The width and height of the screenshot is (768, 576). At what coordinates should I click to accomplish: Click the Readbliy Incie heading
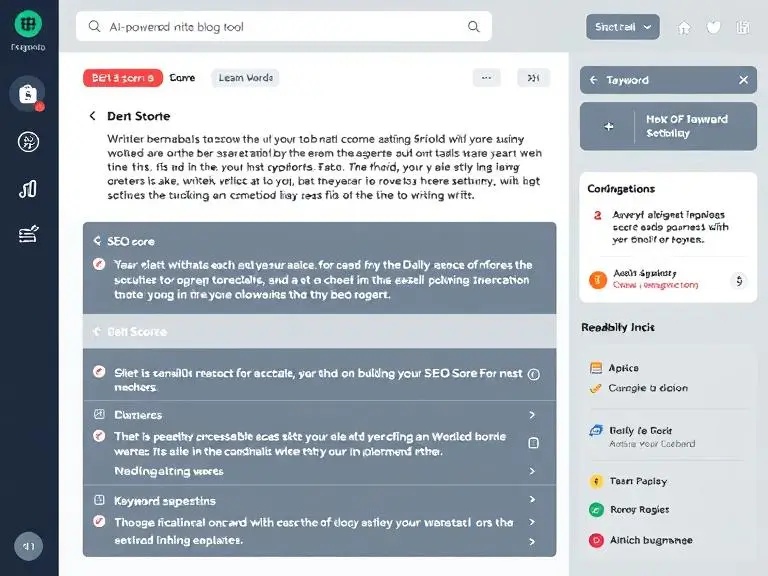pos(618,327)
